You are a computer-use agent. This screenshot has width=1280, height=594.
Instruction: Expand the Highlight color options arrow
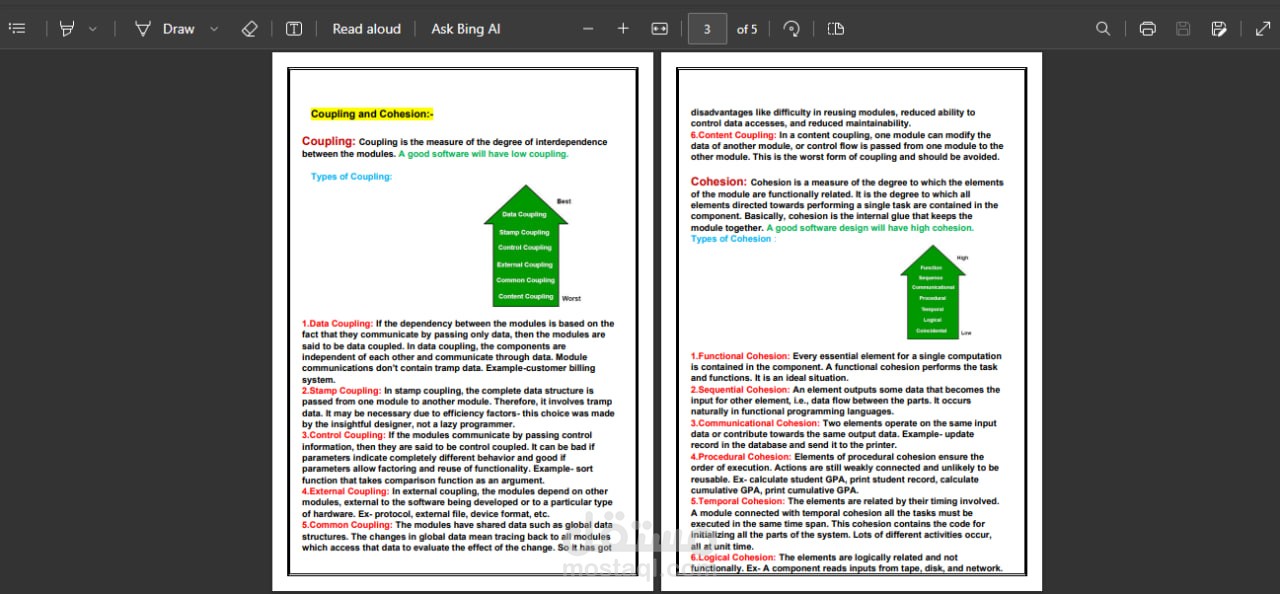coord(93,29)
